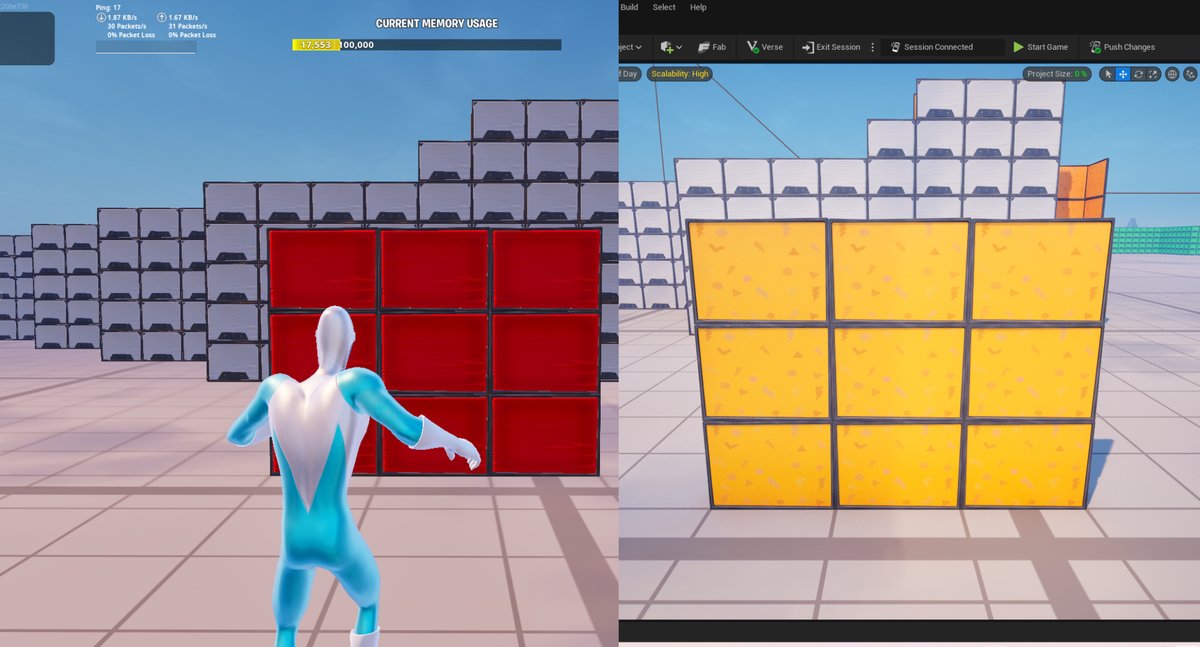Click the Exit Session button
This screenshot has height=647, width=1200.
(830, 47)
